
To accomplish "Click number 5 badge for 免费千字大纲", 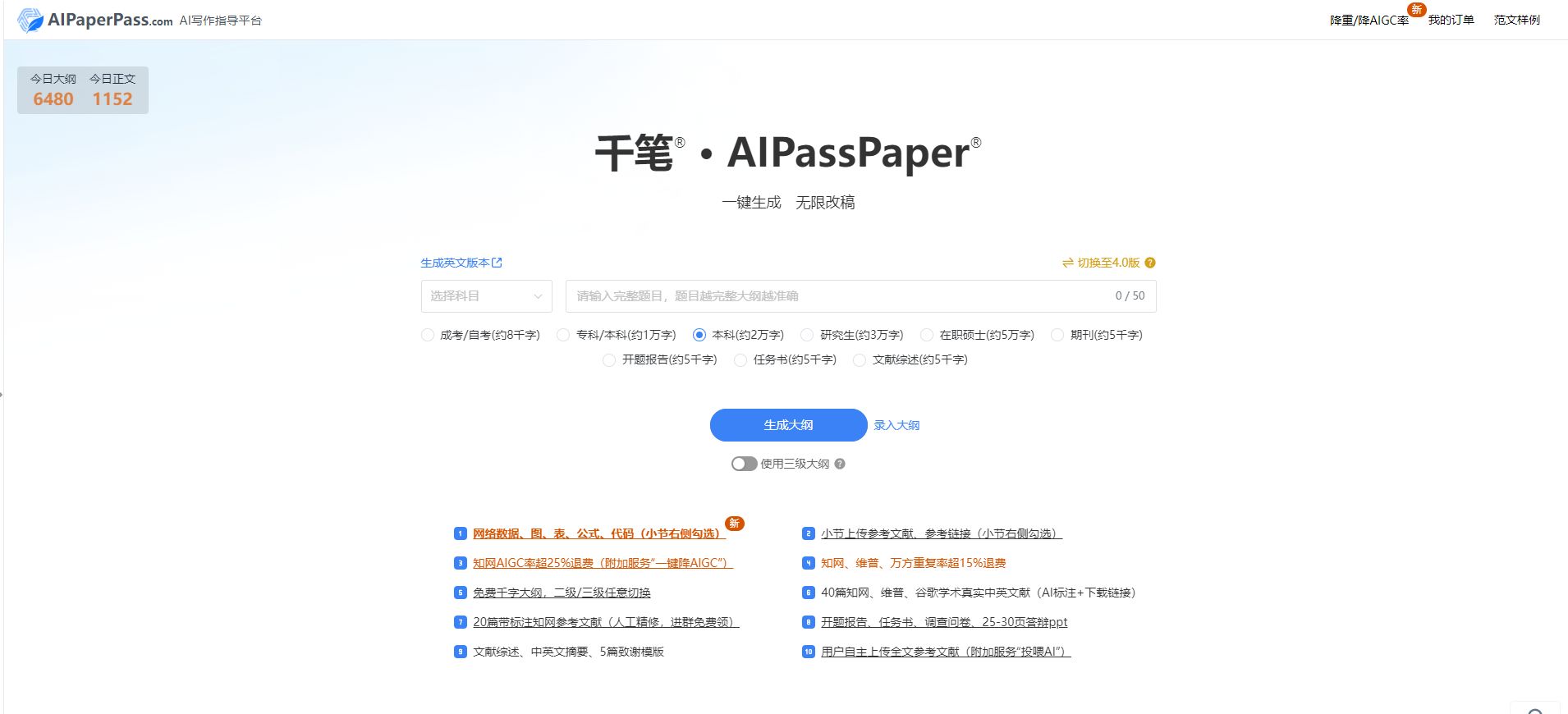I will [x=461, y=593].
